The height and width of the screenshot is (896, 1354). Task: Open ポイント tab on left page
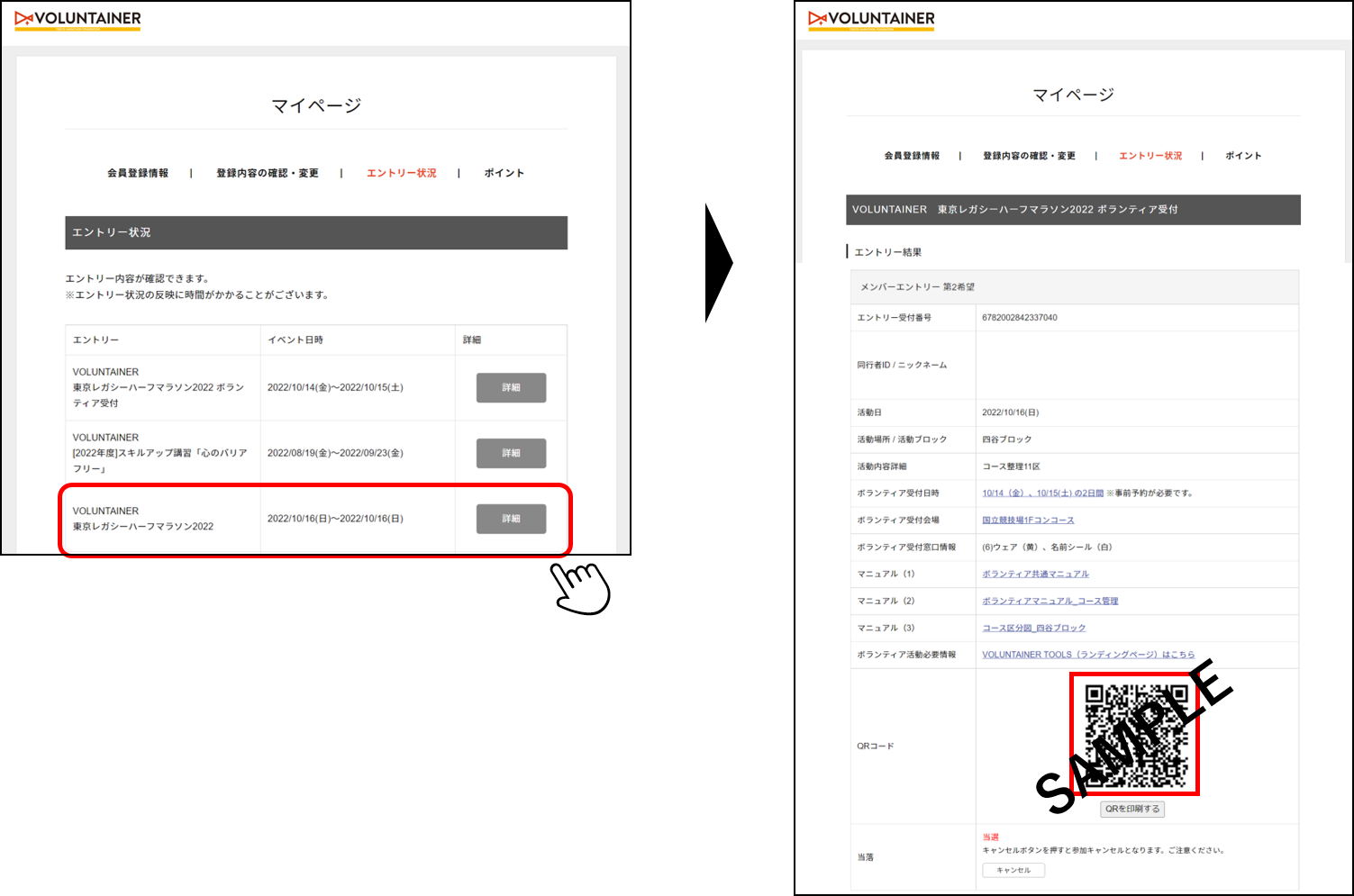pyautogui.click(x=504, y=173)
